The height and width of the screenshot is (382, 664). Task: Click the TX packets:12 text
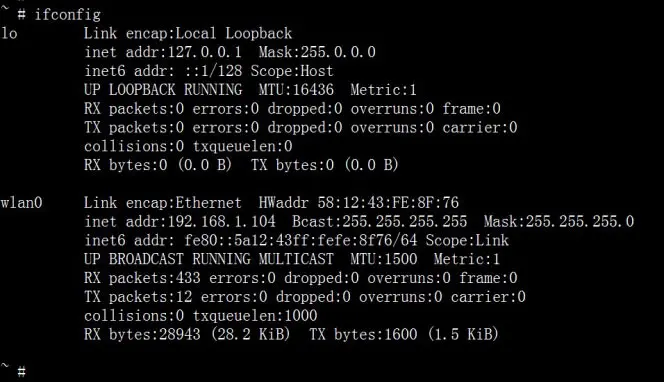click(x=138, y=297)
